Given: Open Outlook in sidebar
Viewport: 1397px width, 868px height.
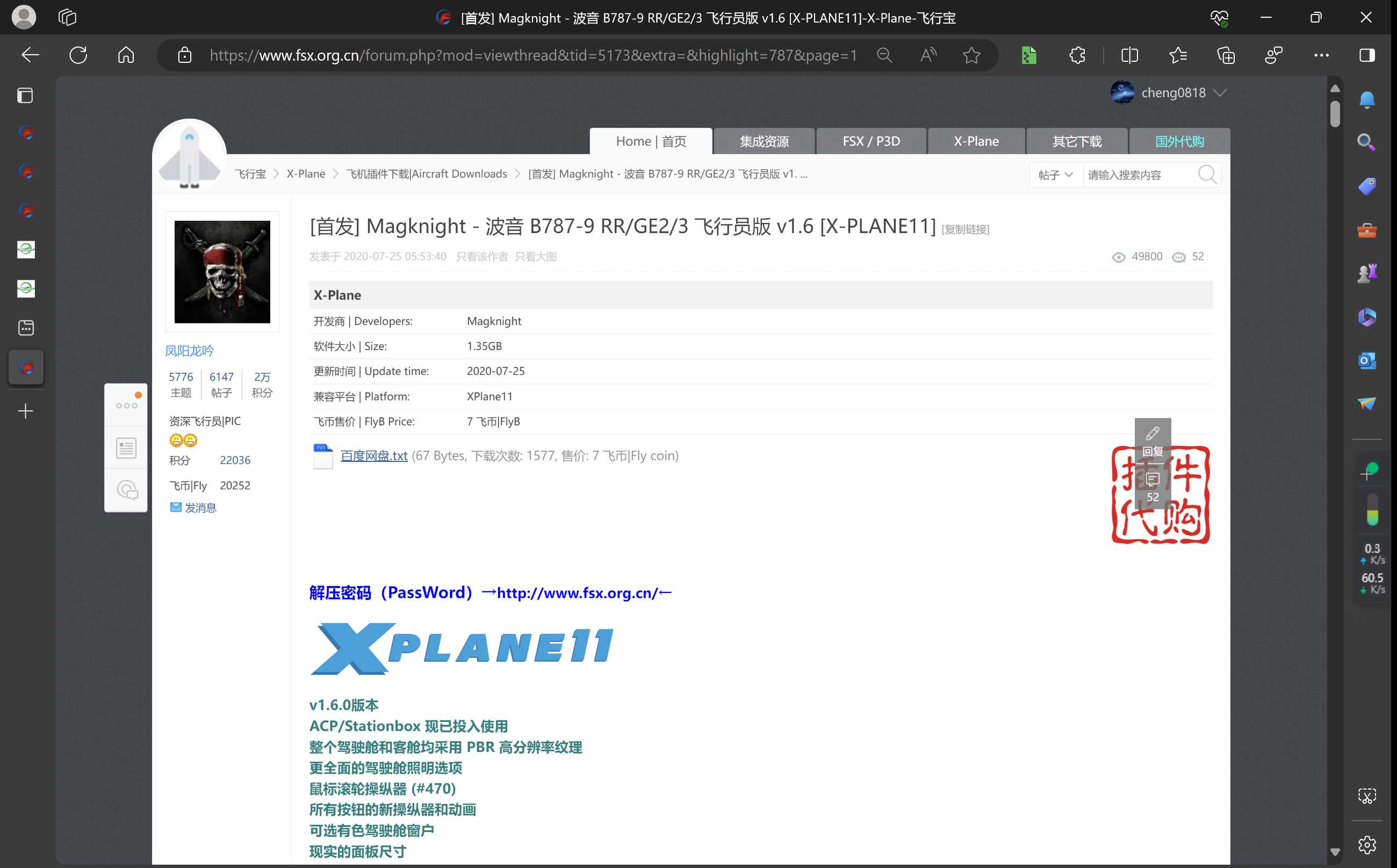Looking at the screenshot, I should 1367,360.
